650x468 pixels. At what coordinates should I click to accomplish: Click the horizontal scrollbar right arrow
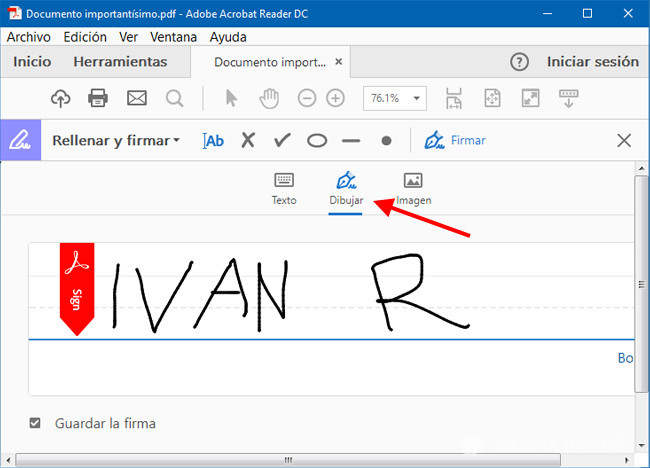[627, 460]
